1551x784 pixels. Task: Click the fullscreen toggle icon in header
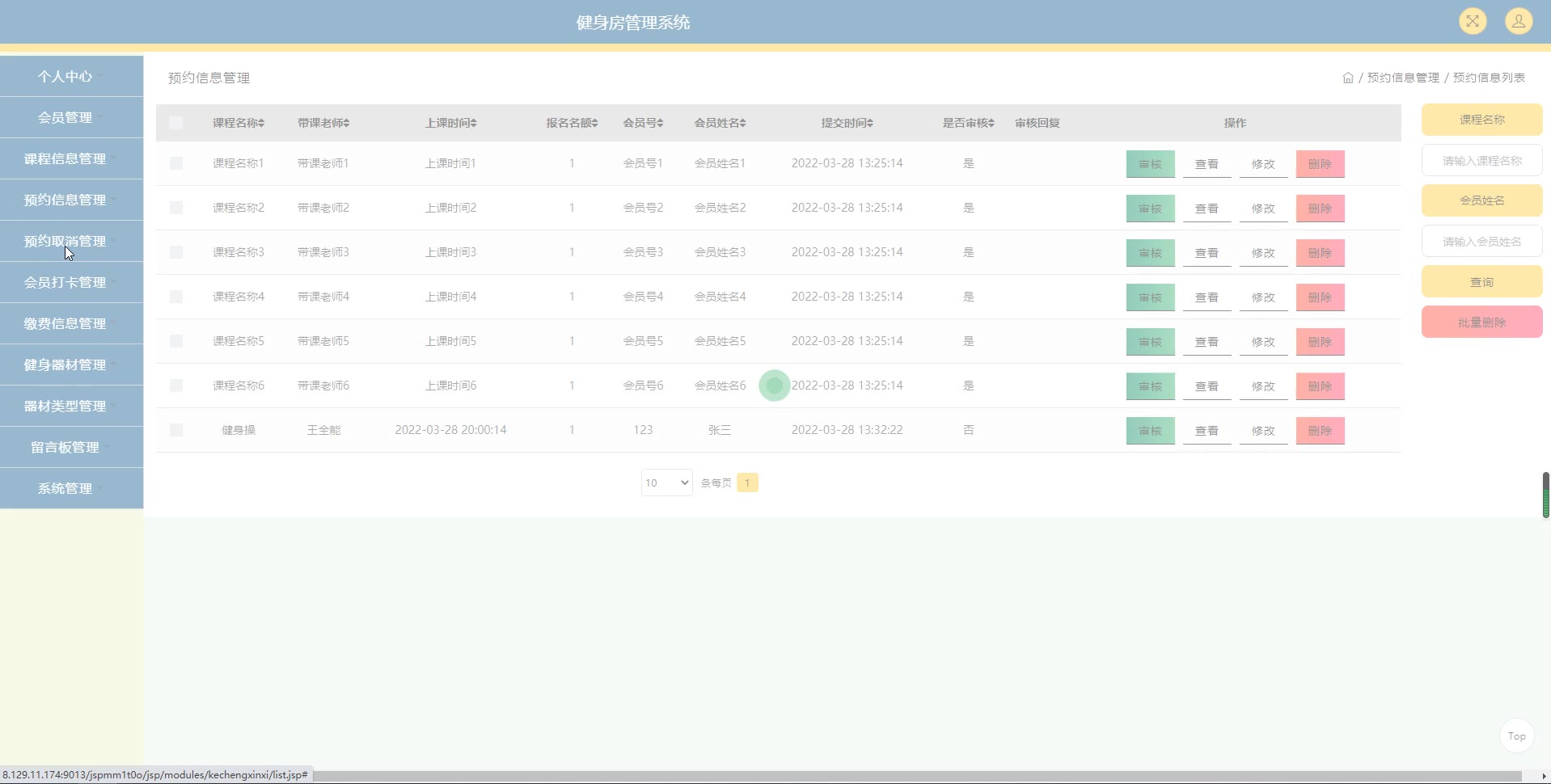click(x=1473, y=22)
